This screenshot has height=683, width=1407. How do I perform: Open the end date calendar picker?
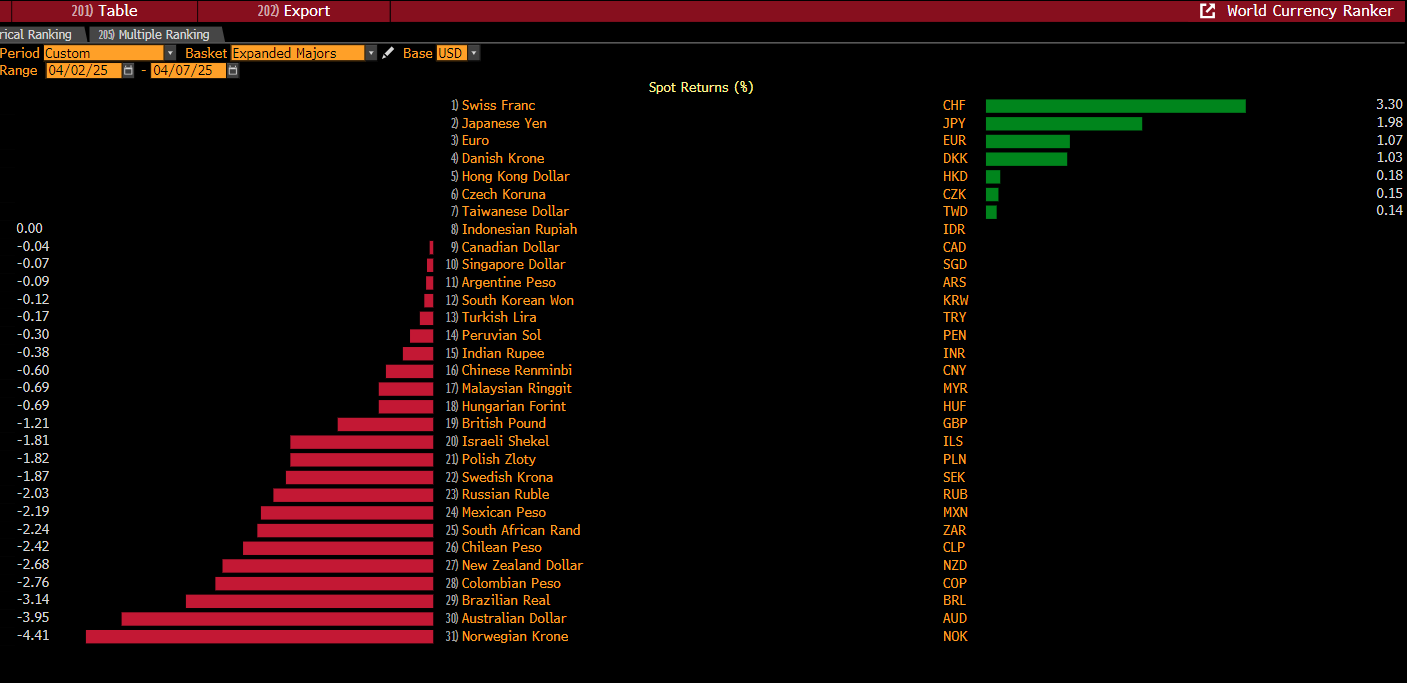(233, 71)
